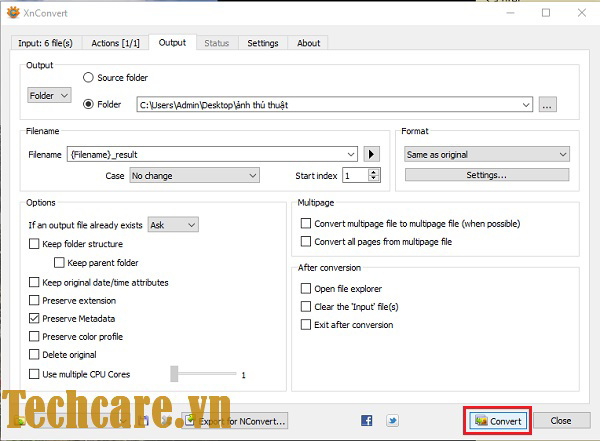This screenshot has height=441, width=600.
Task: Enable Preserve extension checkbox
Action: (34, 300)
